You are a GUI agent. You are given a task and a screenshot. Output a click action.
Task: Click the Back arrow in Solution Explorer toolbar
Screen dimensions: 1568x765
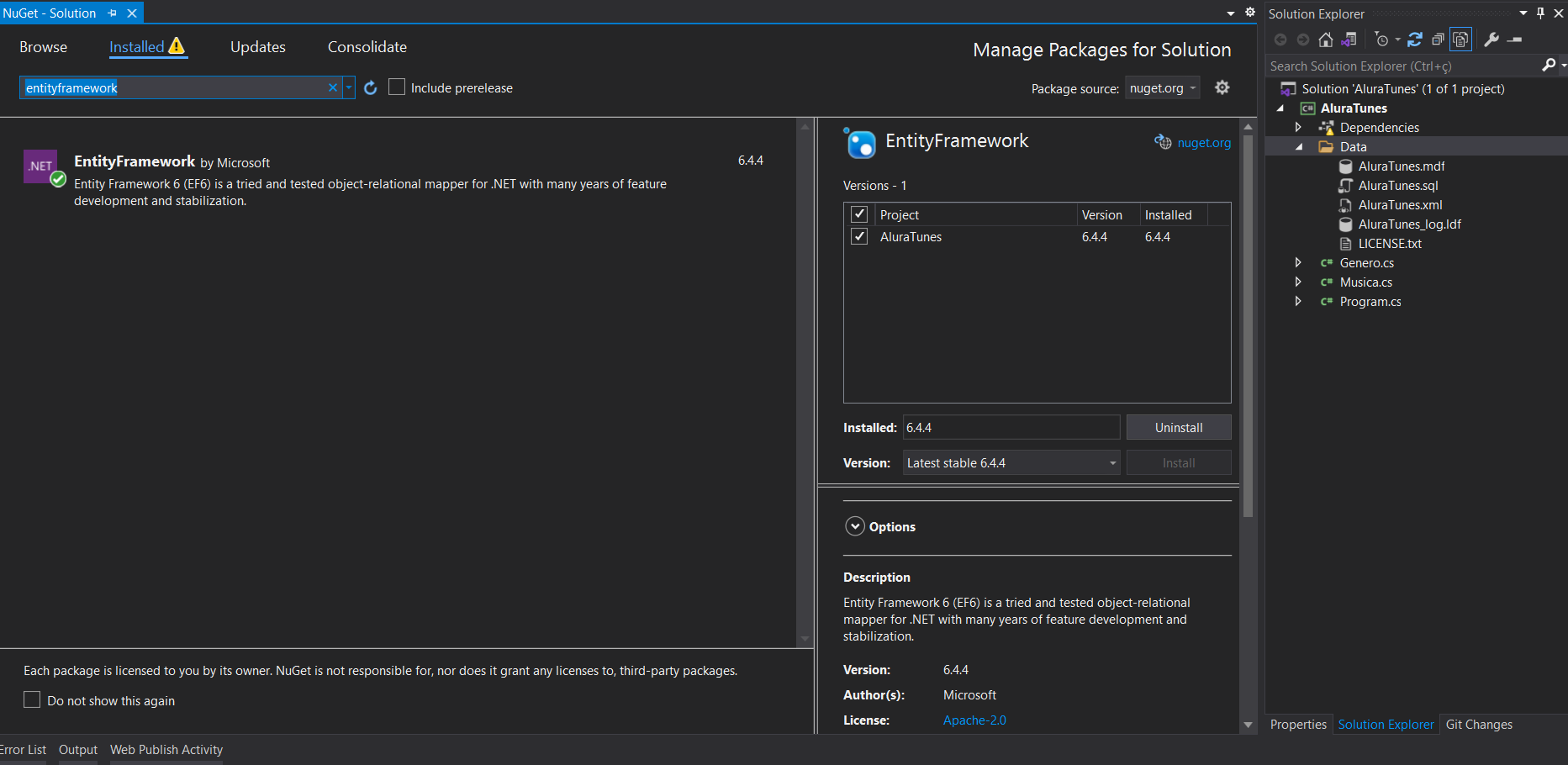click(x=1280, y=40)
